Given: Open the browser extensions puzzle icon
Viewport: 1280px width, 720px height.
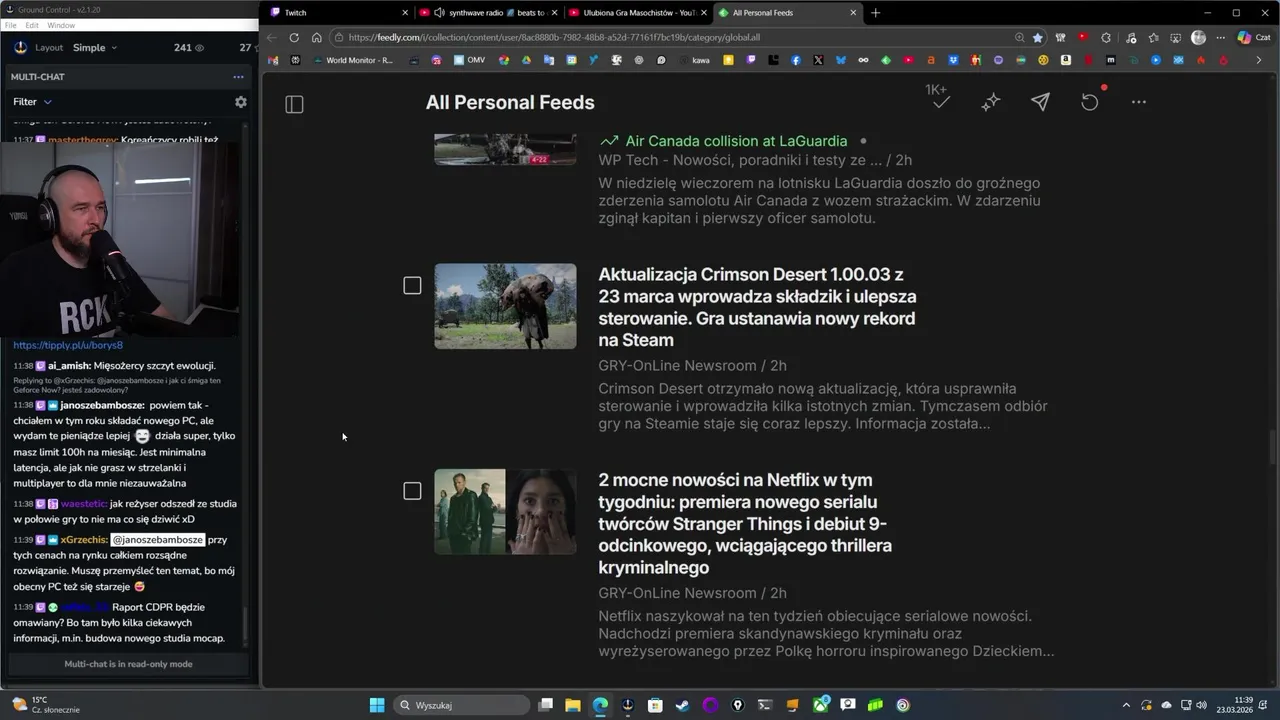Looking at the screenshot, I should tap(1106, 37).
